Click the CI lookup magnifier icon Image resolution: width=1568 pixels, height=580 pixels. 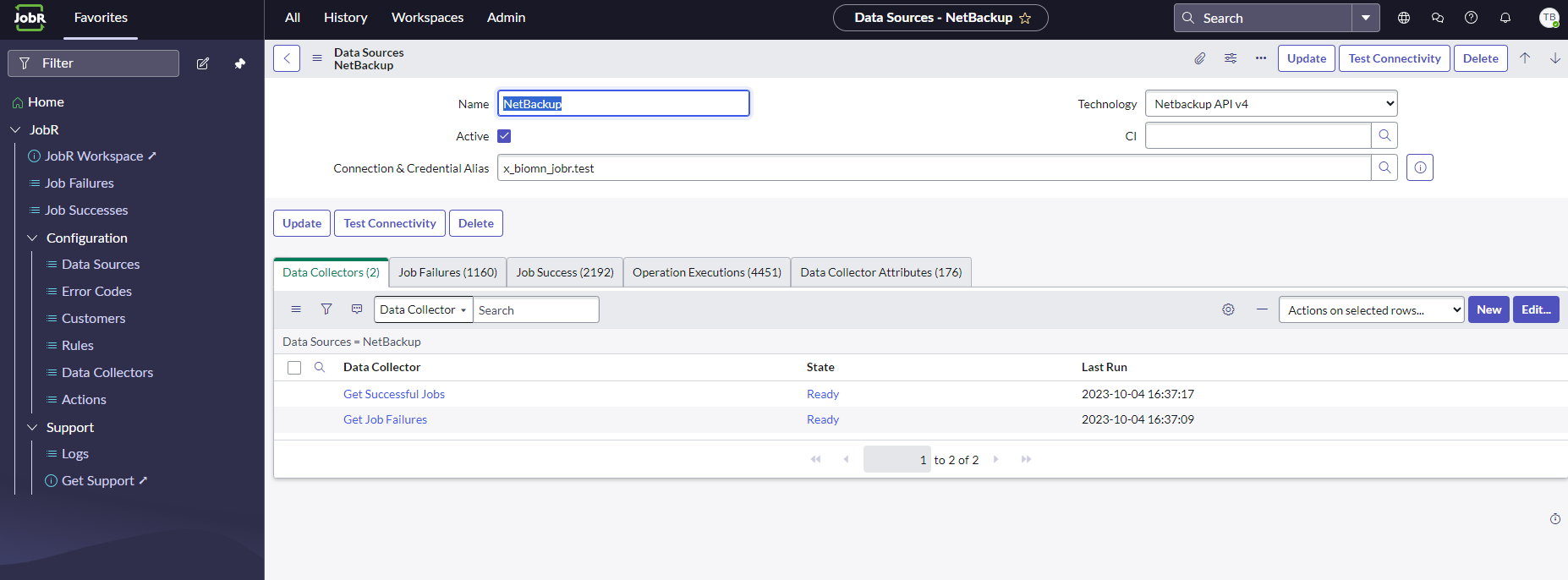click(1384, 135)
